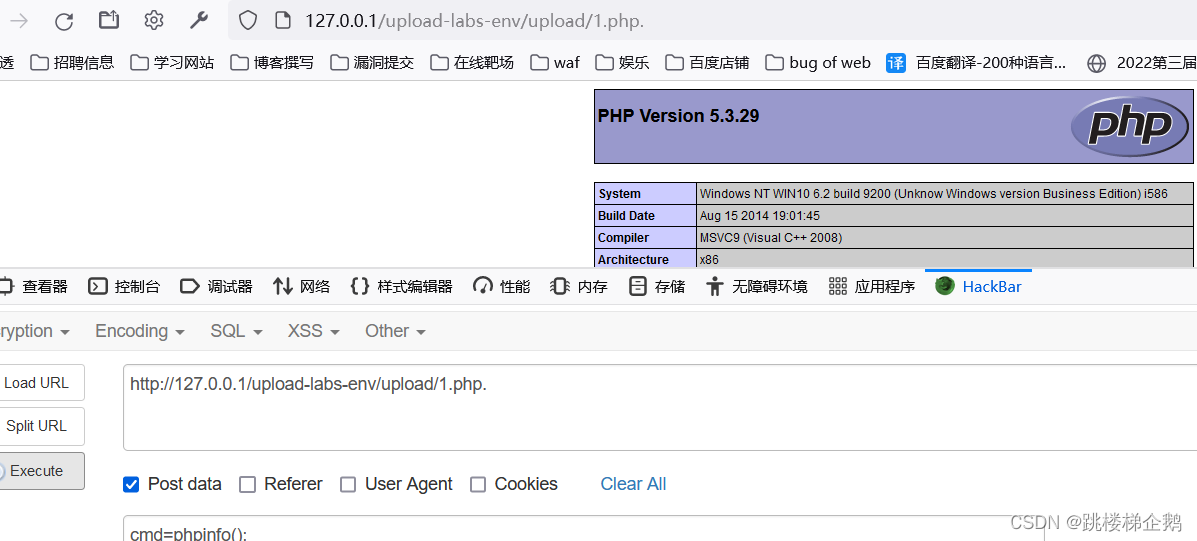Expand the SQL dropdown menu

[x=236, y=331]
